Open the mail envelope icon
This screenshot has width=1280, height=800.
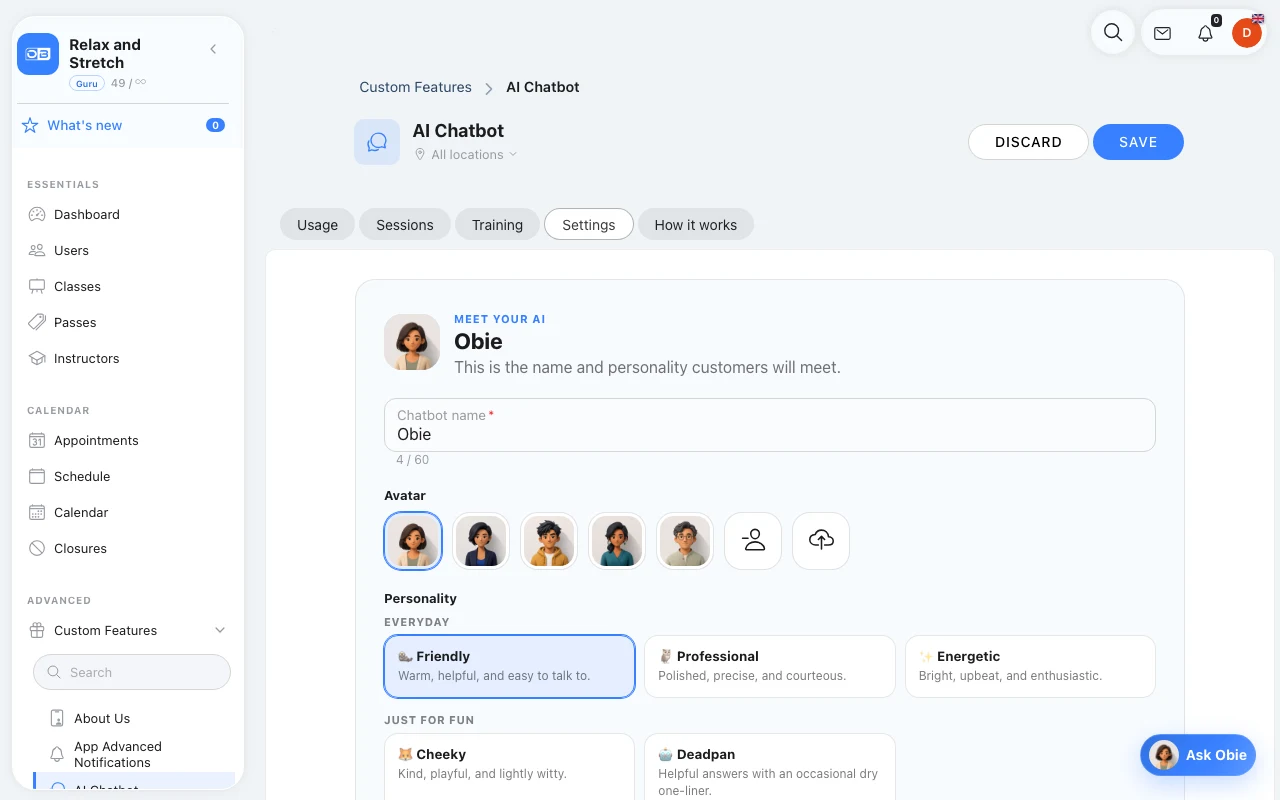(1162, 33)
